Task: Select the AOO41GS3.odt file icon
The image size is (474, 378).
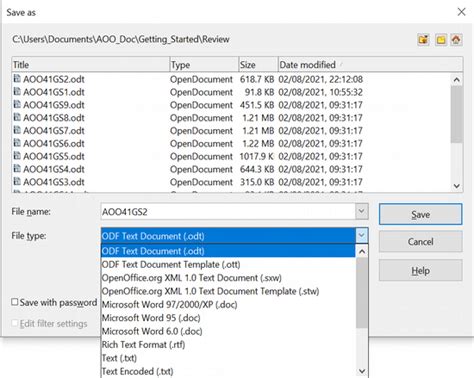Action: click(17, 181)
